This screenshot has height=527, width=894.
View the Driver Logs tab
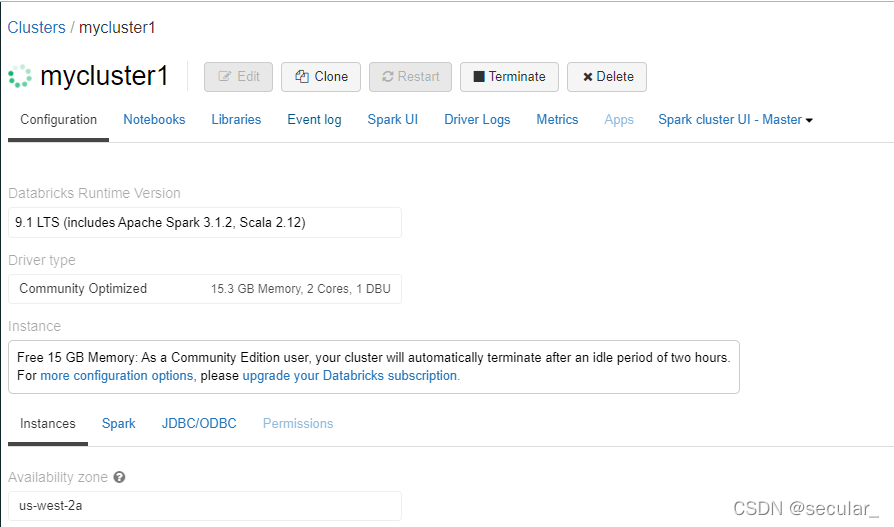(x=477, y=120)
